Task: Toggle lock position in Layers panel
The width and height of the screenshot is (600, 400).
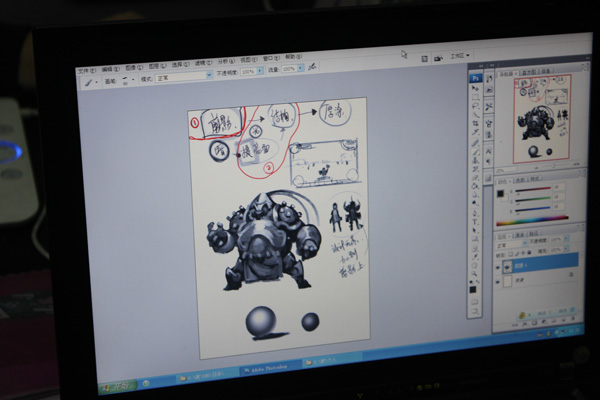Action: (x=523, y=253)
